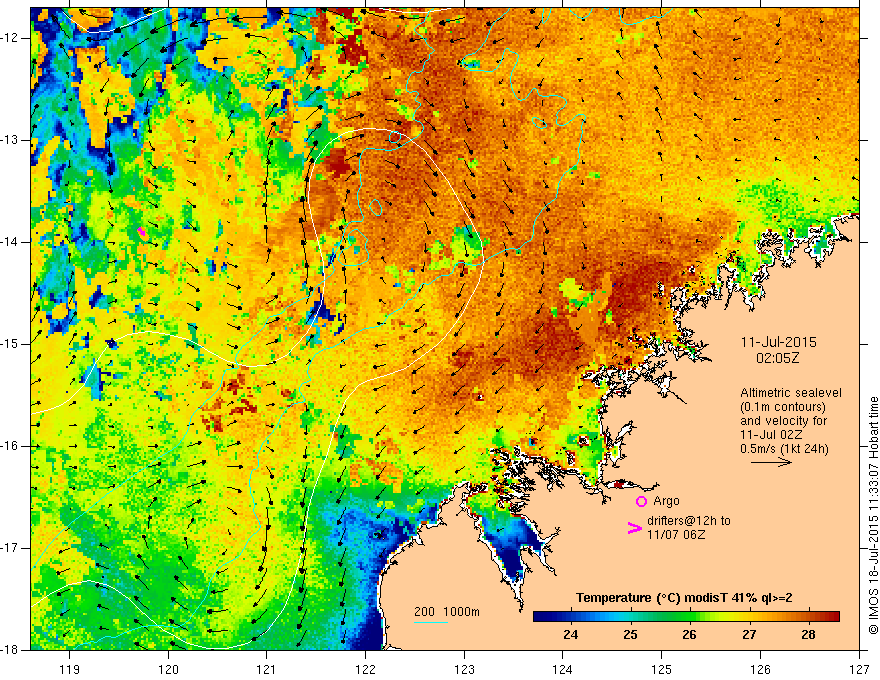Click the '120' longitude axis label
The height and width of the screenshot is (680, 880).
[x=168, y=669]
